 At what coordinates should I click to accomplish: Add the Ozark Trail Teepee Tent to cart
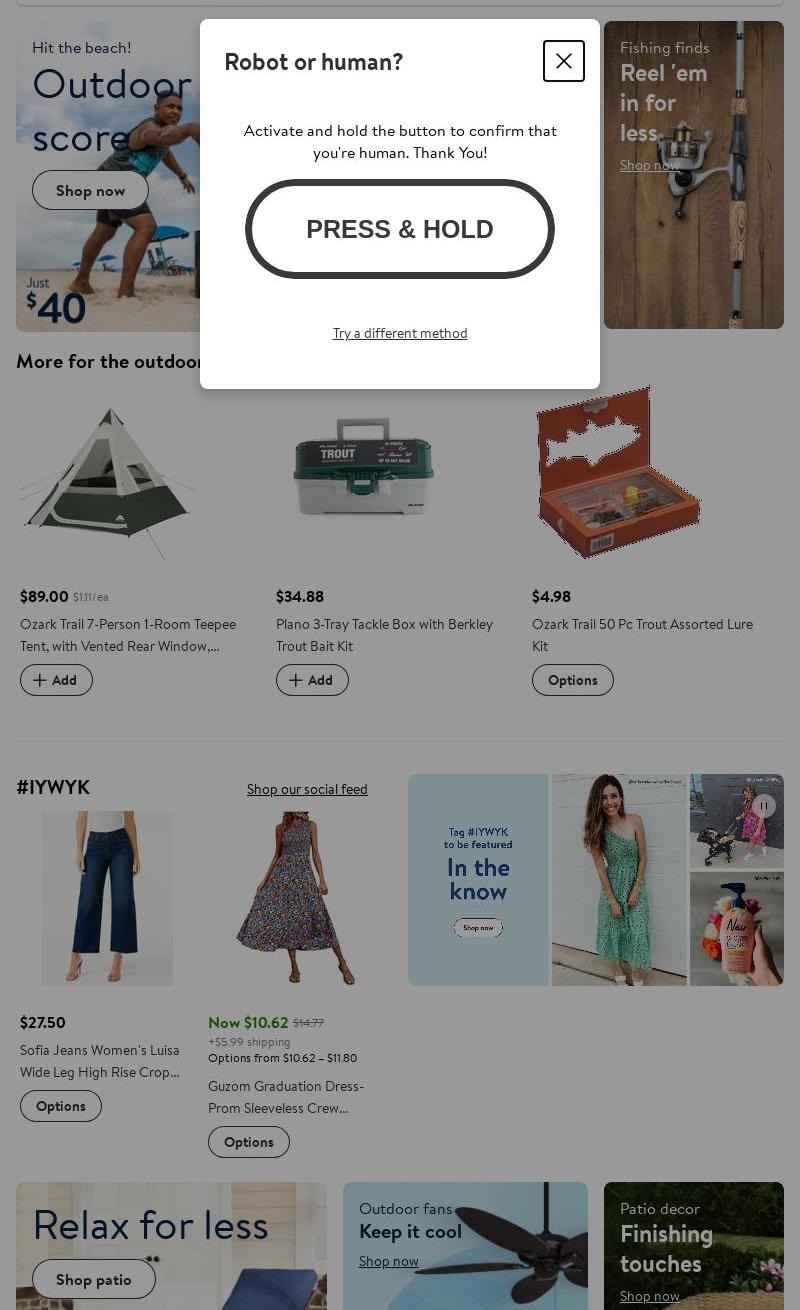tap(56, 680)
